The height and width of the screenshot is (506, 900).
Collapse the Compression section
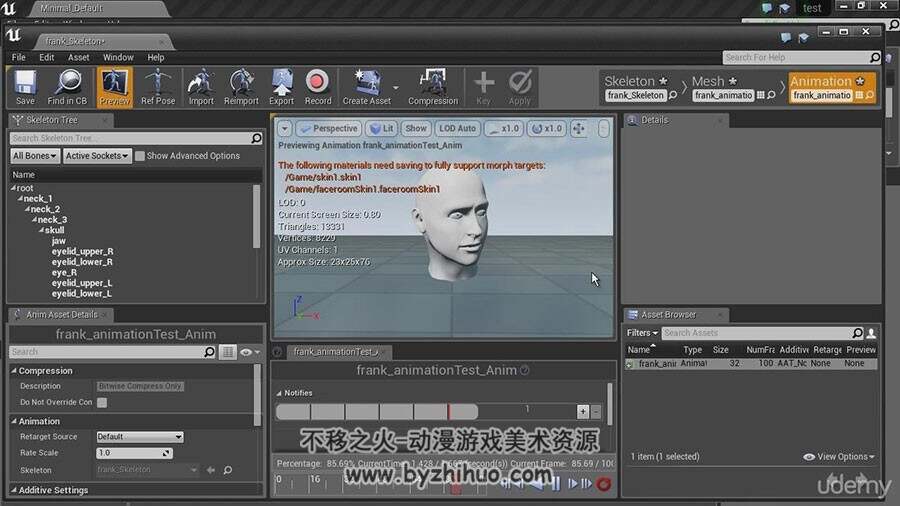(x=14, y=371)
